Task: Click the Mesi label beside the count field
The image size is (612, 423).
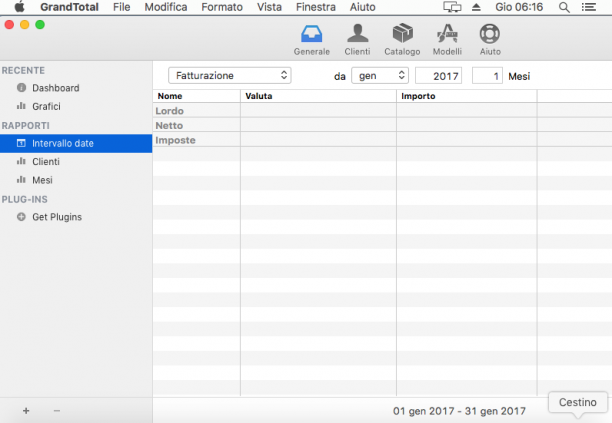Action: click(519, 76)
